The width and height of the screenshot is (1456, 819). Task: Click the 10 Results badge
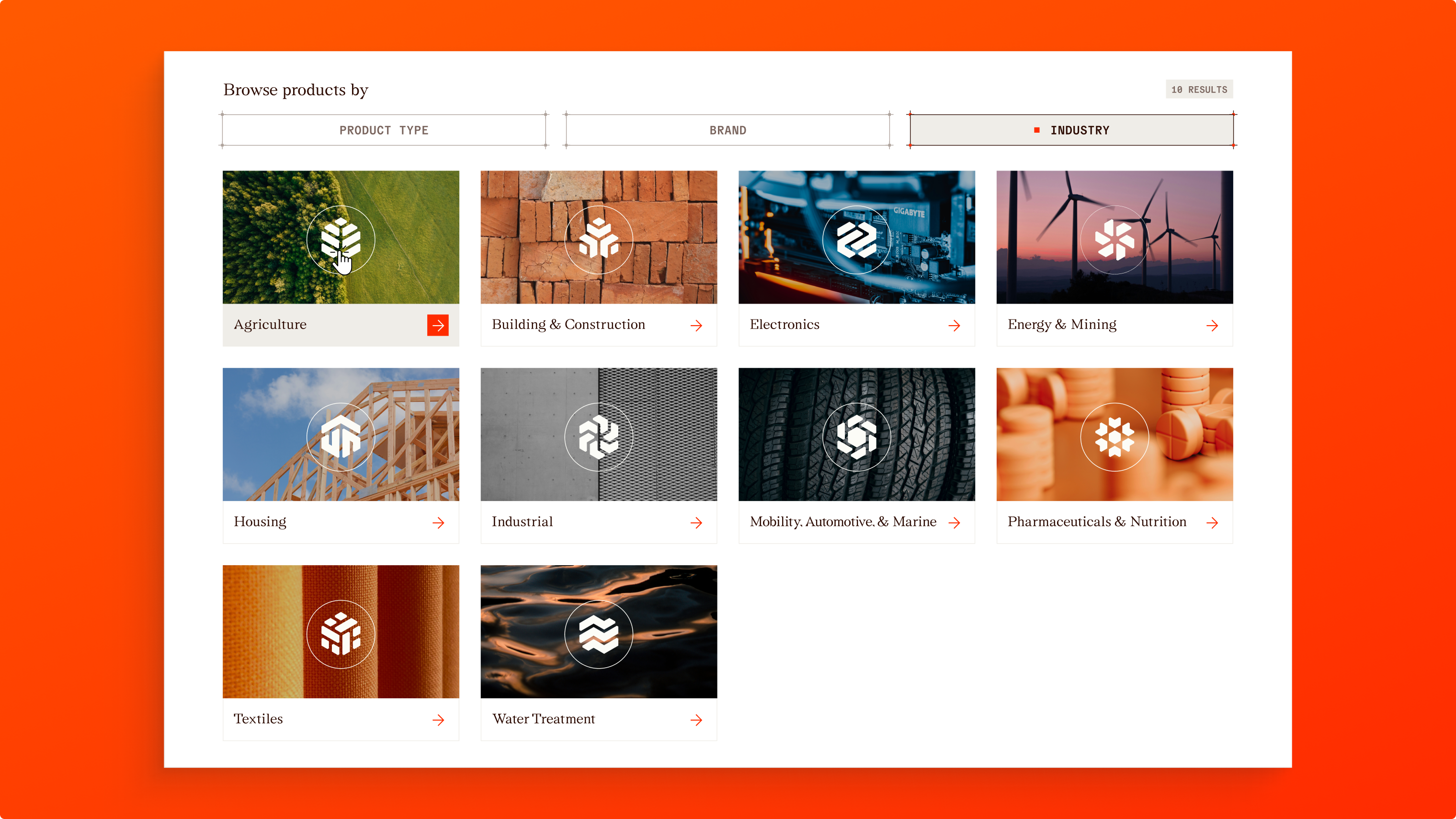tap(1199, 89)
